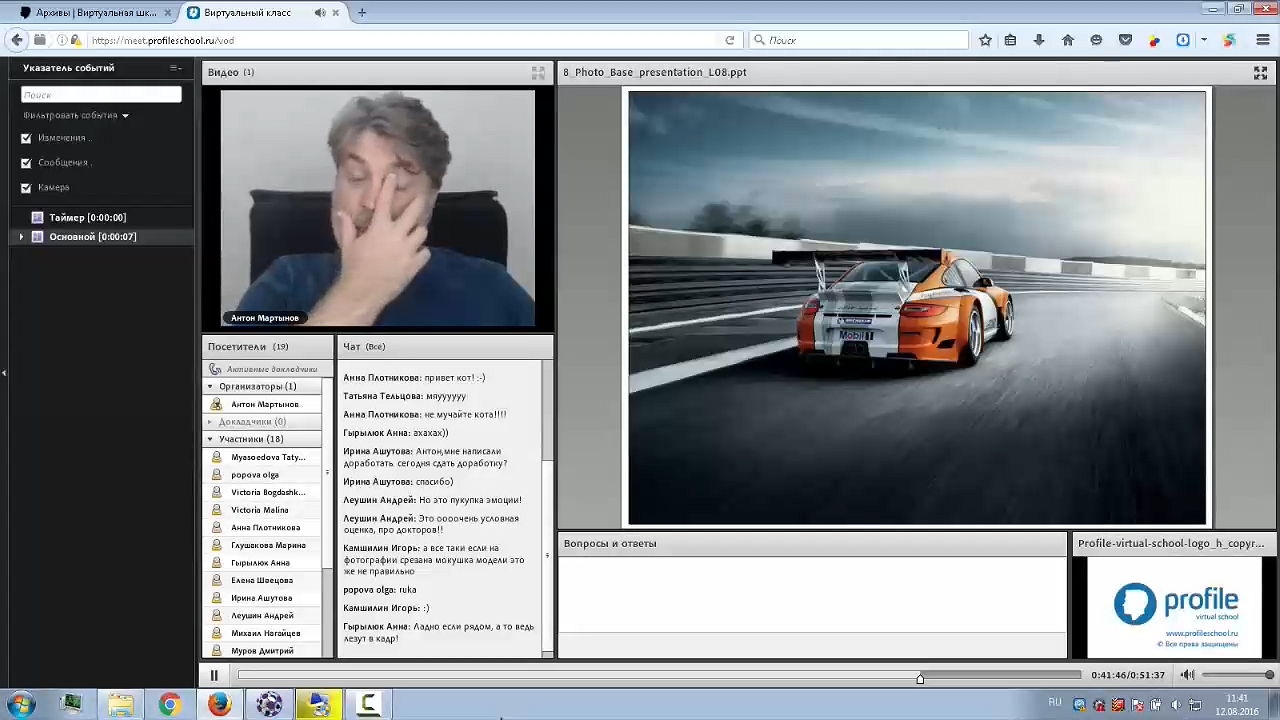The image size is (1280, 720).
Task: Select the Таймер [0:00:00] event
Action: pyautogui.click(x=87, y=217)
